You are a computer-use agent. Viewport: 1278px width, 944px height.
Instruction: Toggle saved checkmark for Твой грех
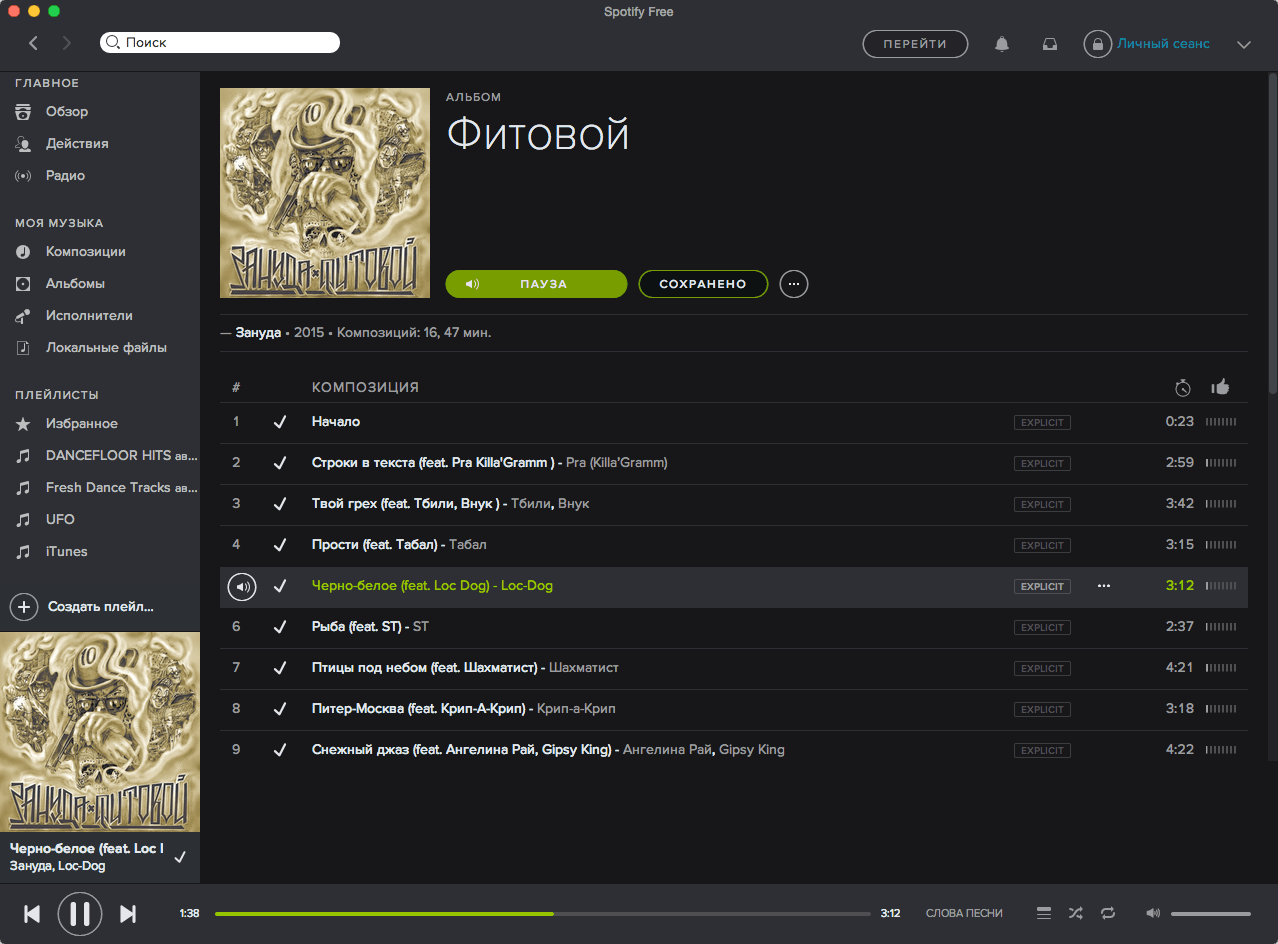pos(280,504)
